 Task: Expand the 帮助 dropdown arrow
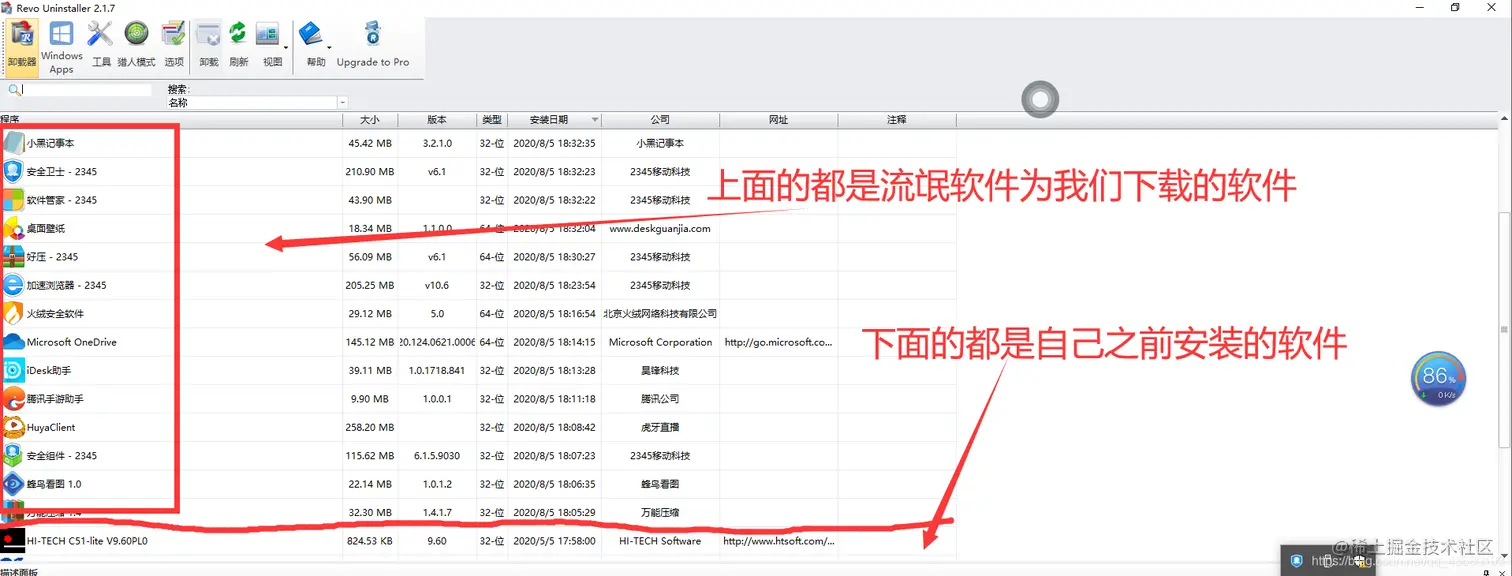tap(329, 46)
